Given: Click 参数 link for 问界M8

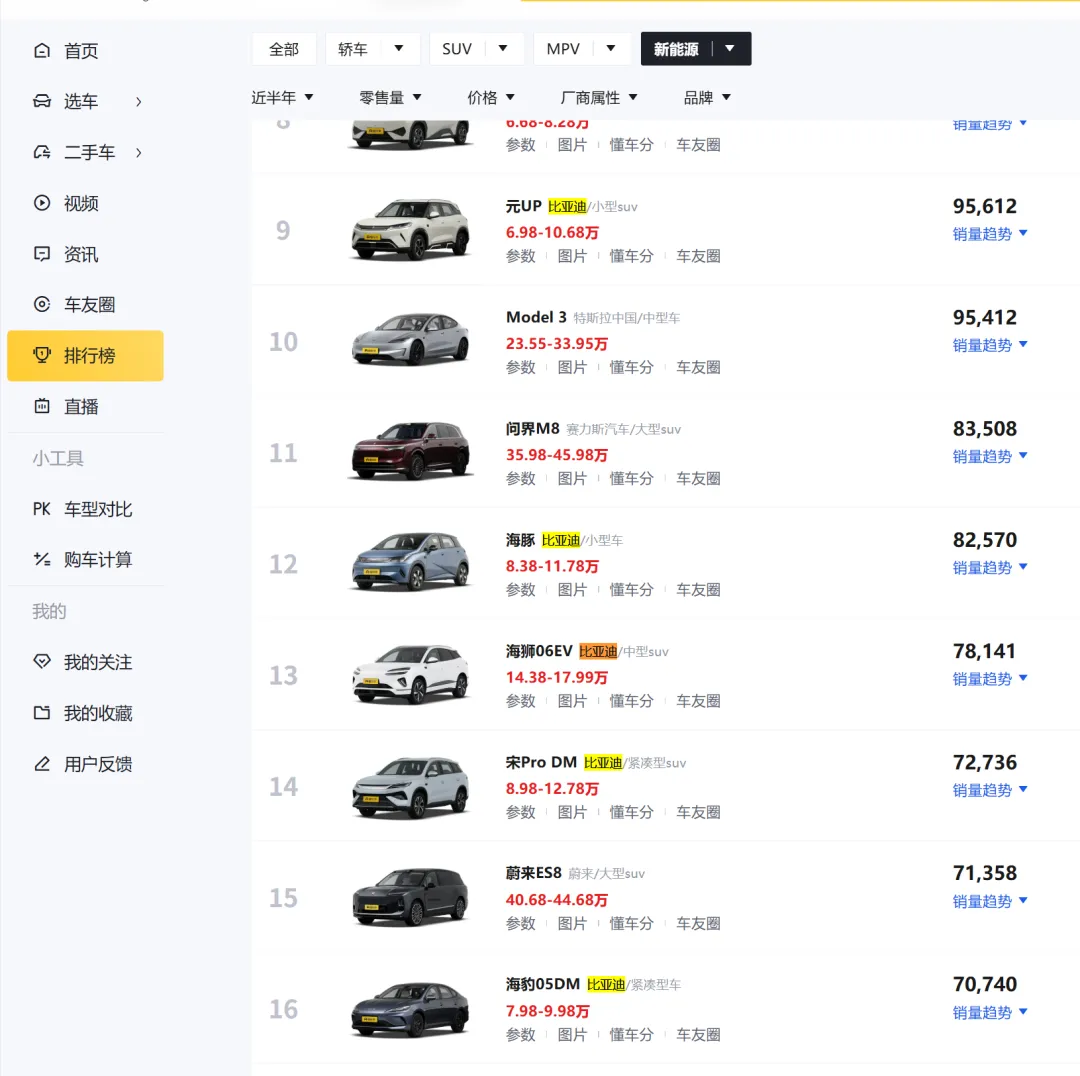Looking at the screenshot, I should point(521,478).
